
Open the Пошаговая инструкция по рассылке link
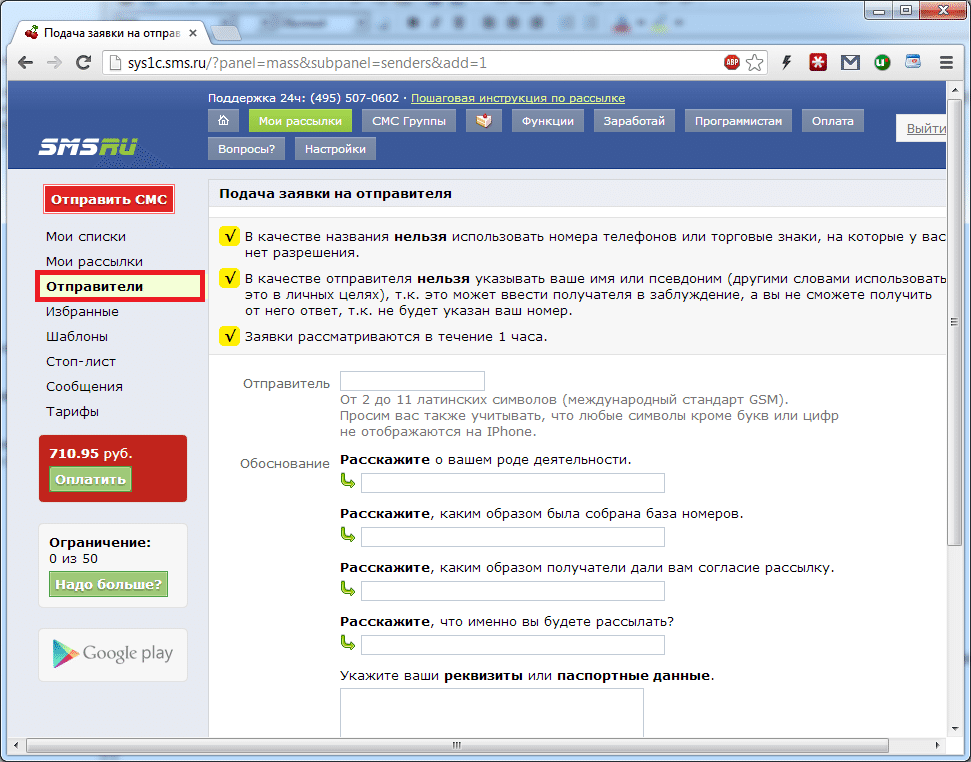(x=517, y=98)
